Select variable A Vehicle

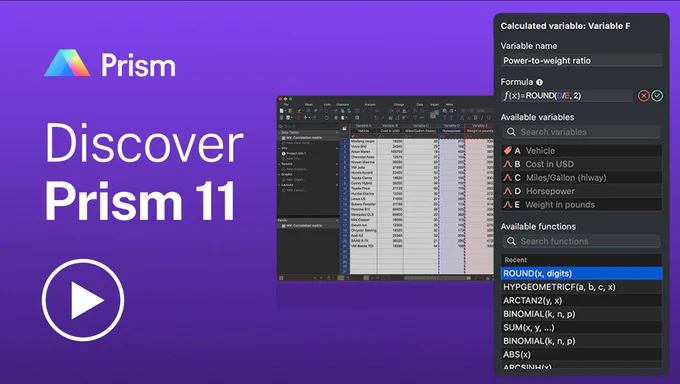581,151
